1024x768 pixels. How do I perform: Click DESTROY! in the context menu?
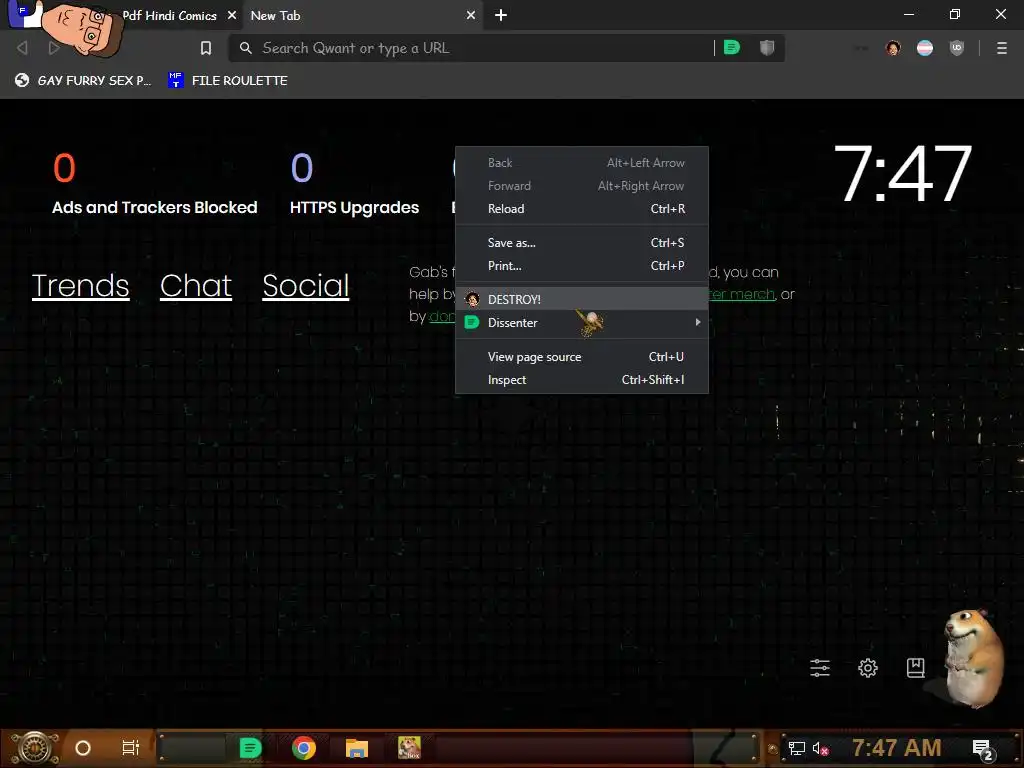(582, 299)
